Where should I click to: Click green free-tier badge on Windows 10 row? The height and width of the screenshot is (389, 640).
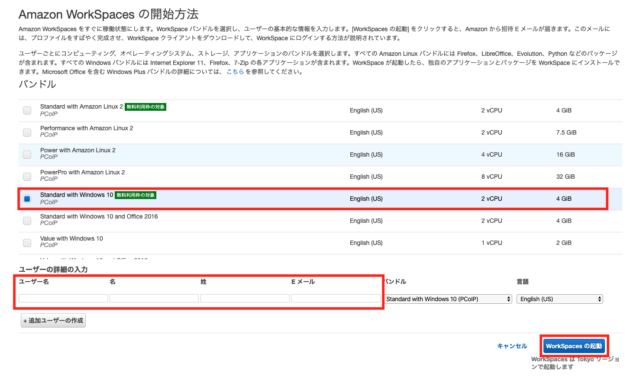point(136,195)
